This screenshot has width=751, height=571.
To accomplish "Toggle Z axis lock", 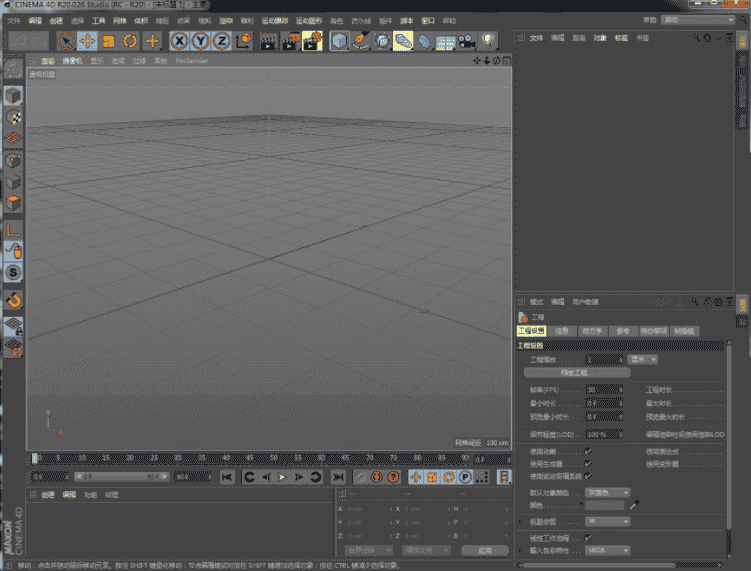I will (222, 41).
